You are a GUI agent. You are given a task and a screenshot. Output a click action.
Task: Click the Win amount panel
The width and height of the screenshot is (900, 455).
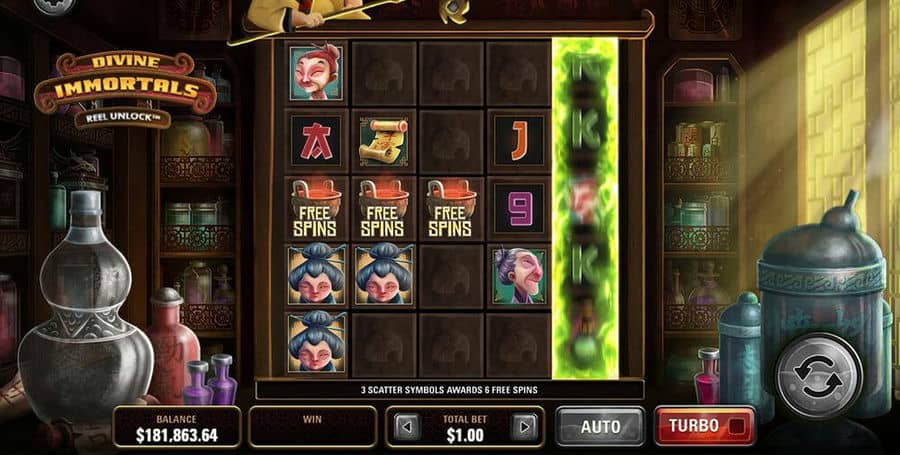(x=313, y=427)
